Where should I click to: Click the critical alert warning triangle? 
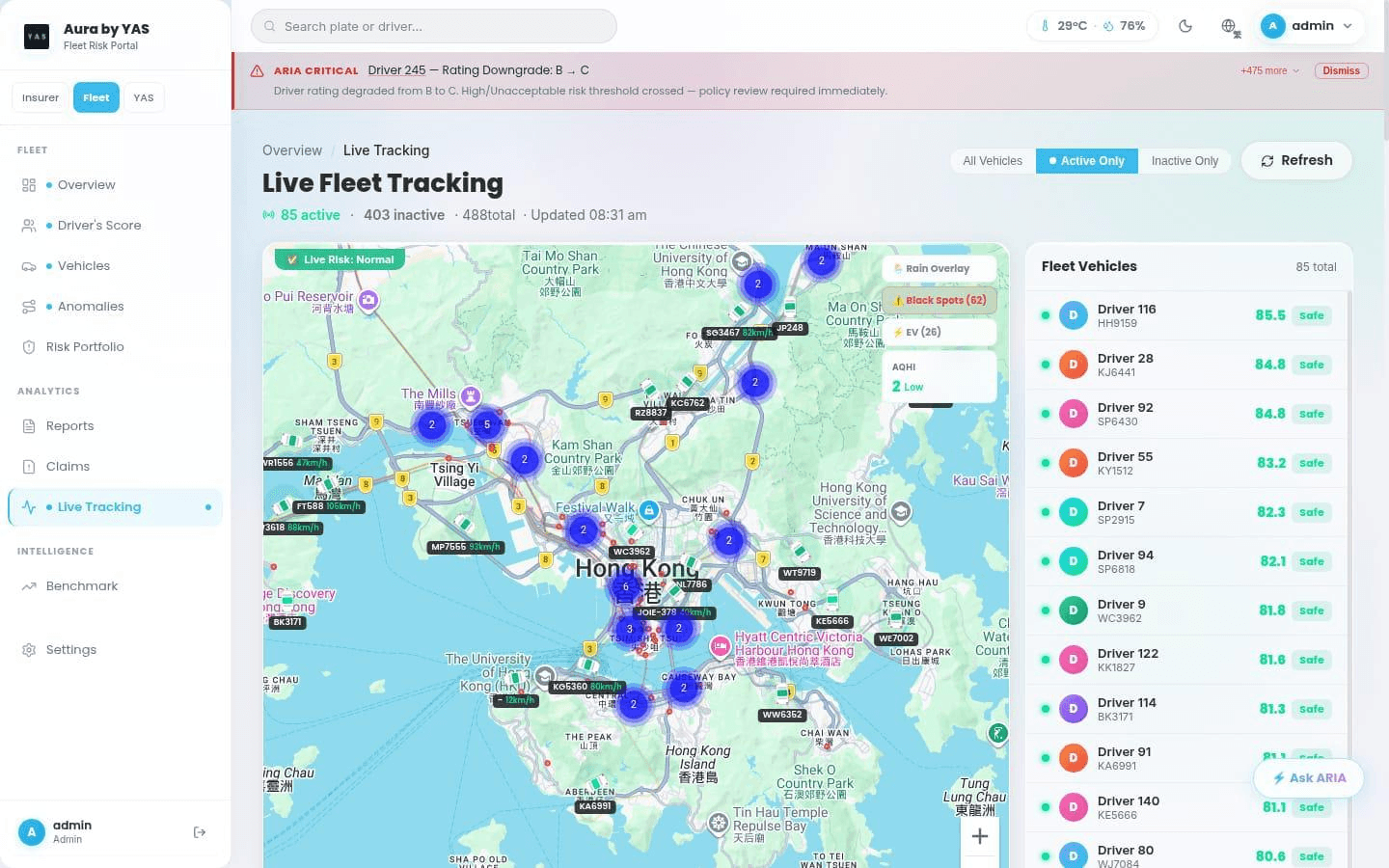pos(258,70)
